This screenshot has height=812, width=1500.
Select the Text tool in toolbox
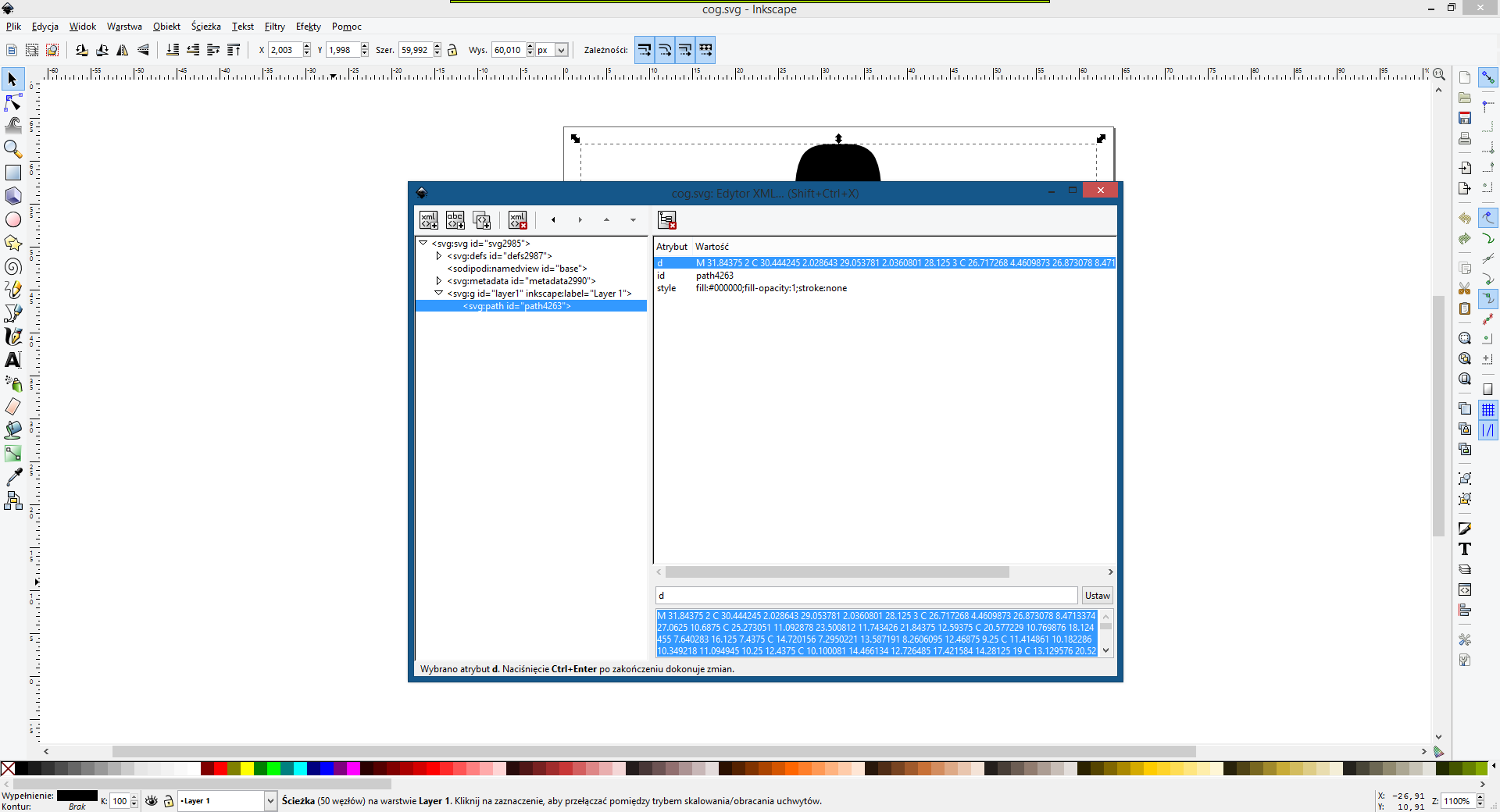tap(13, 360)
